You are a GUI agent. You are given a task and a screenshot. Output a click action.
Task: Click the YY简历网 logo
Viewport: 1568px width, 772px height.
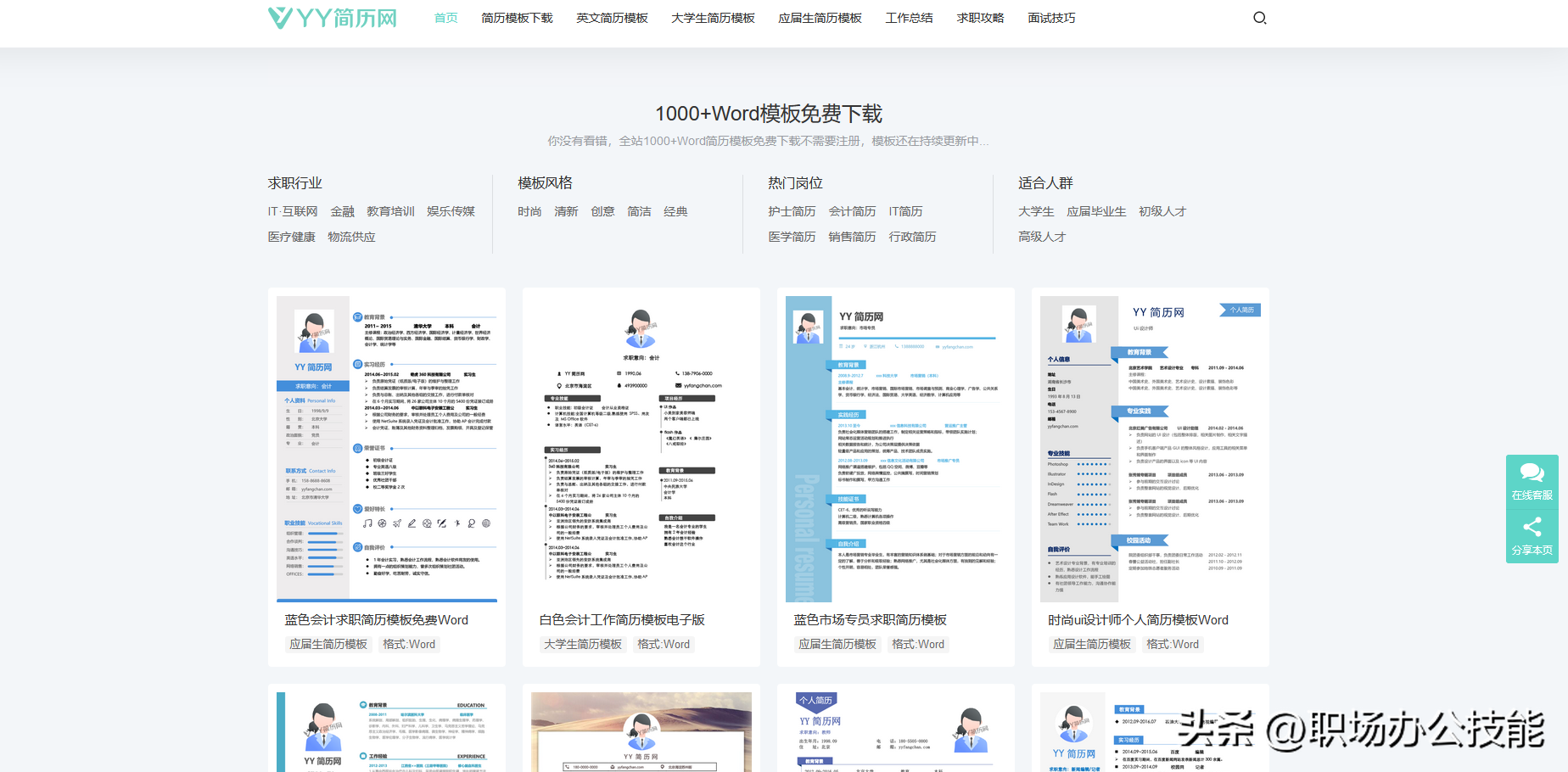pyautogui.click(x=332, y=17)
